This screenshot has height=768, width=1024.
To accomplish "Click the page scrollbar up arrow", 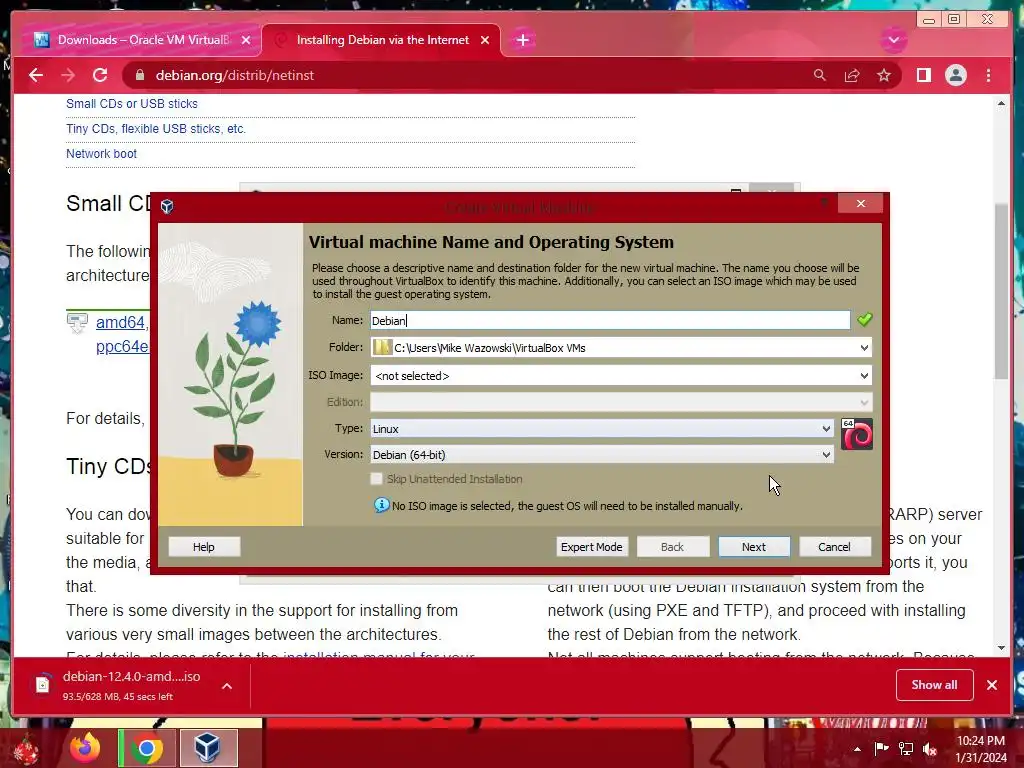I will (1002, 104).
